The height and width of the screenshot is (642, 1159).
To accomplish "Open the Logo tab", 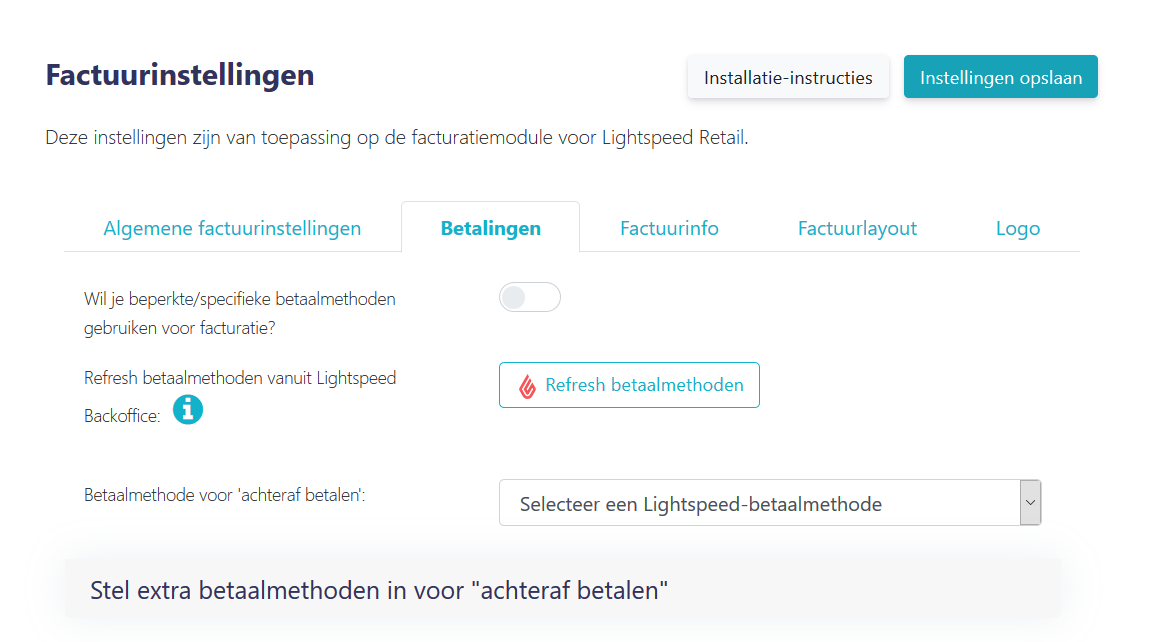I will pos(1018,228).
